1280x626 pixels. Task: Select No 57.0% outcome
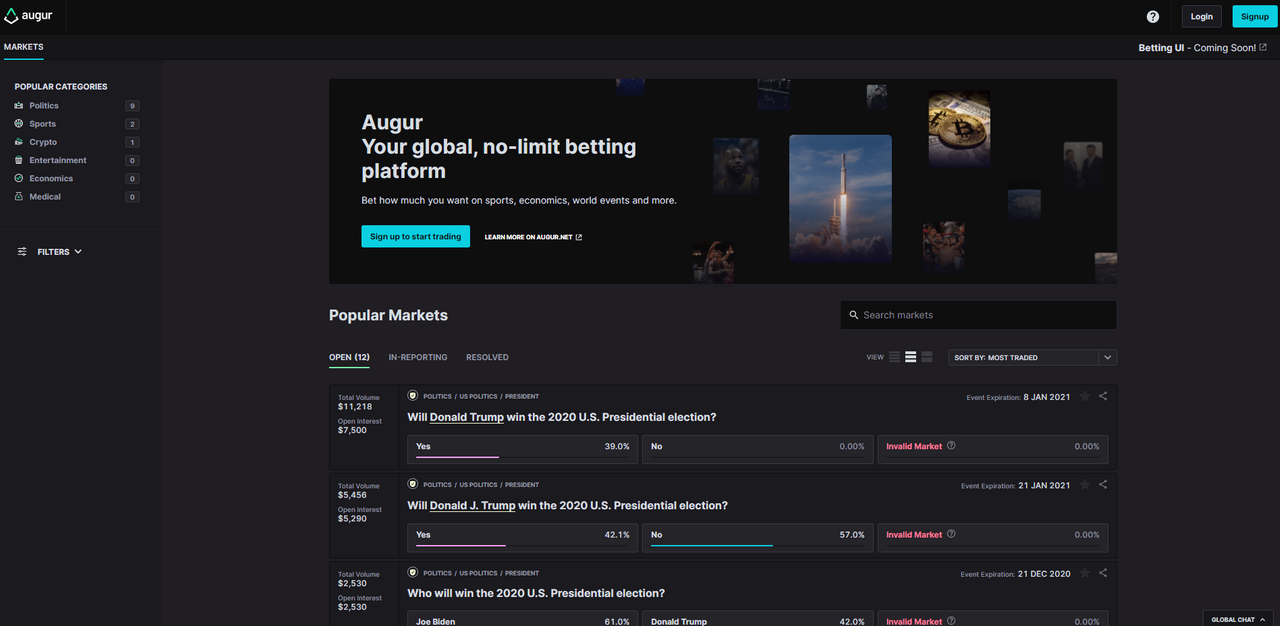[x=757, y=537]
